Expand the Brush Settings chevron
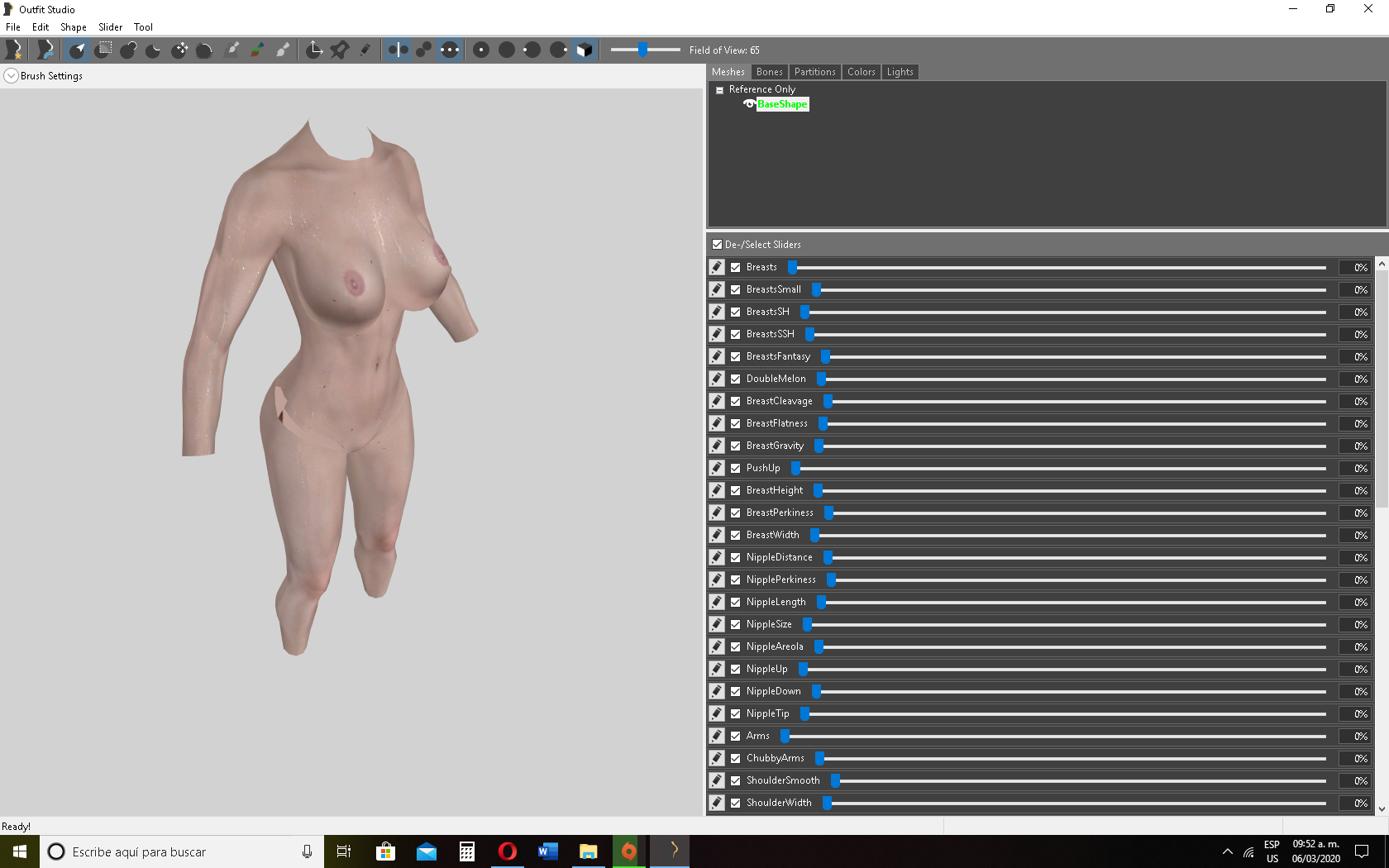 click(11, 76)
